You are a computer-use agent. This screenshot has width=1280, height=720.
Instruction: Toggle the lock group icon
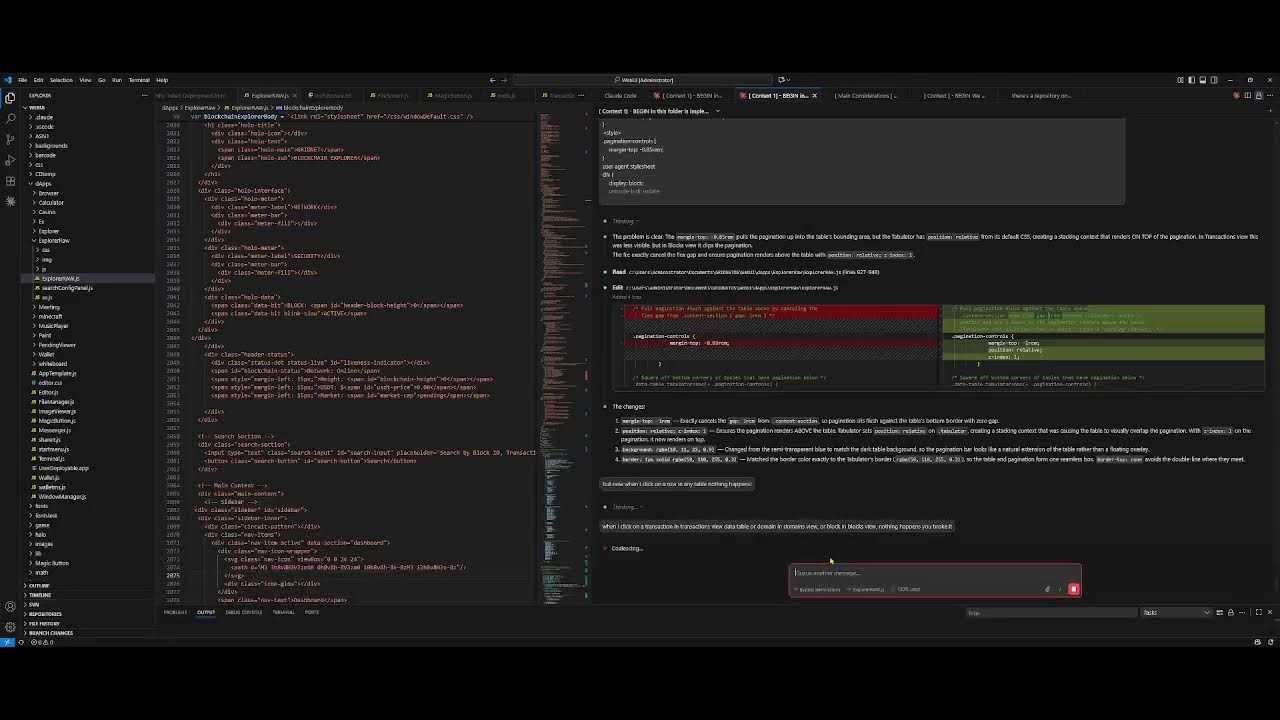coord(1259,96)
